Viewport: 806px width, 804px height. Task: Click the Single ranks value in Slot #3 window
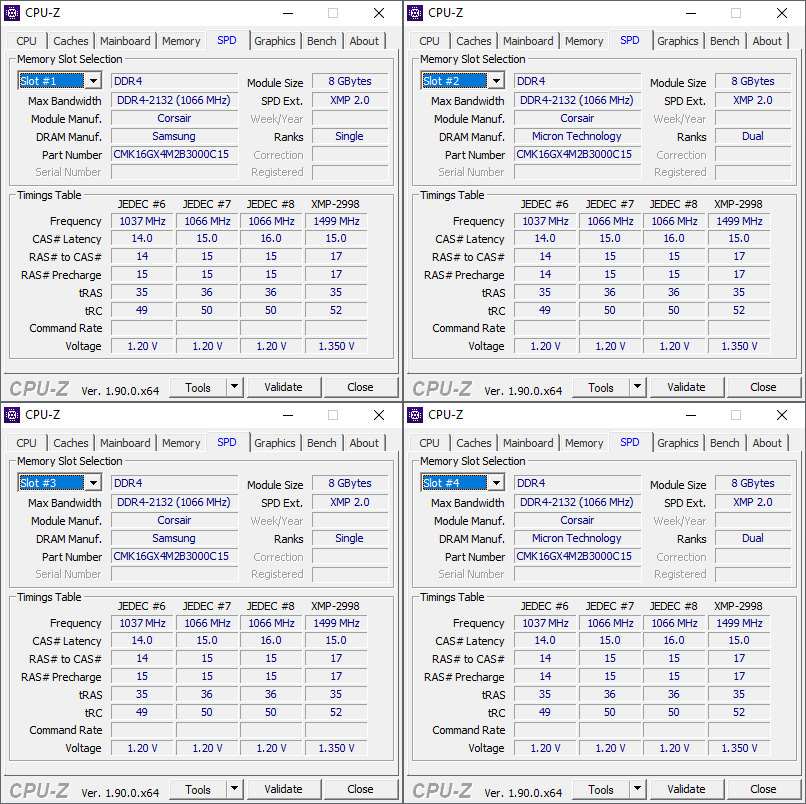tap(350, 538)
